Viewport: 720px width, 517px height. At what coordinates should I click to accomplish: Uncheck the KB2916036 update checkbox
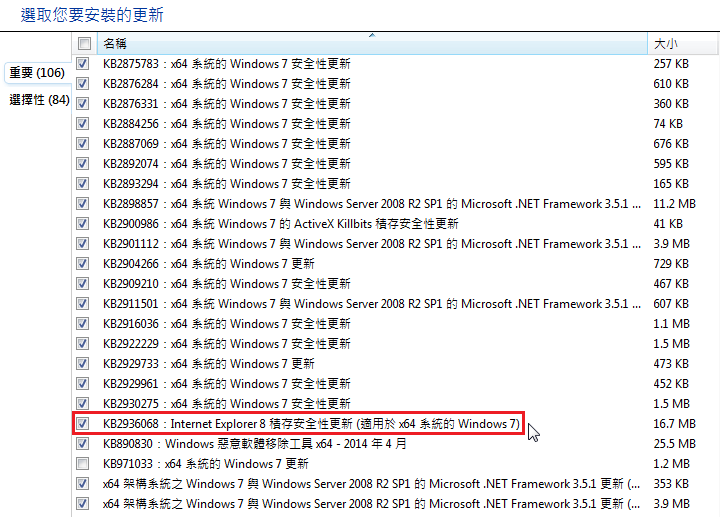(x=83, y=323)
